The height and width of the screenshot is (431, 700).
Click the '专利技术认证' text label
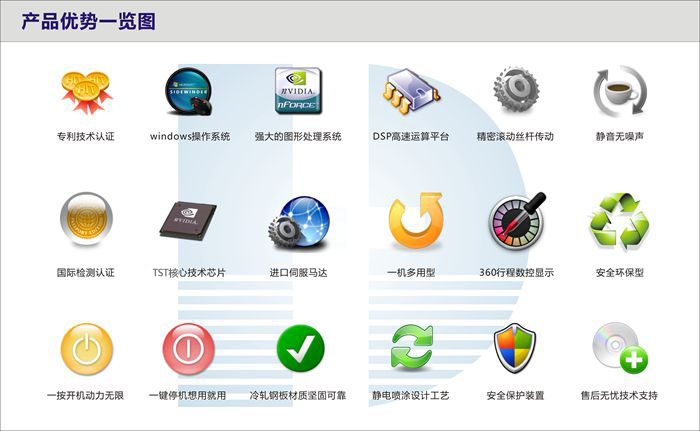point(86,136)
